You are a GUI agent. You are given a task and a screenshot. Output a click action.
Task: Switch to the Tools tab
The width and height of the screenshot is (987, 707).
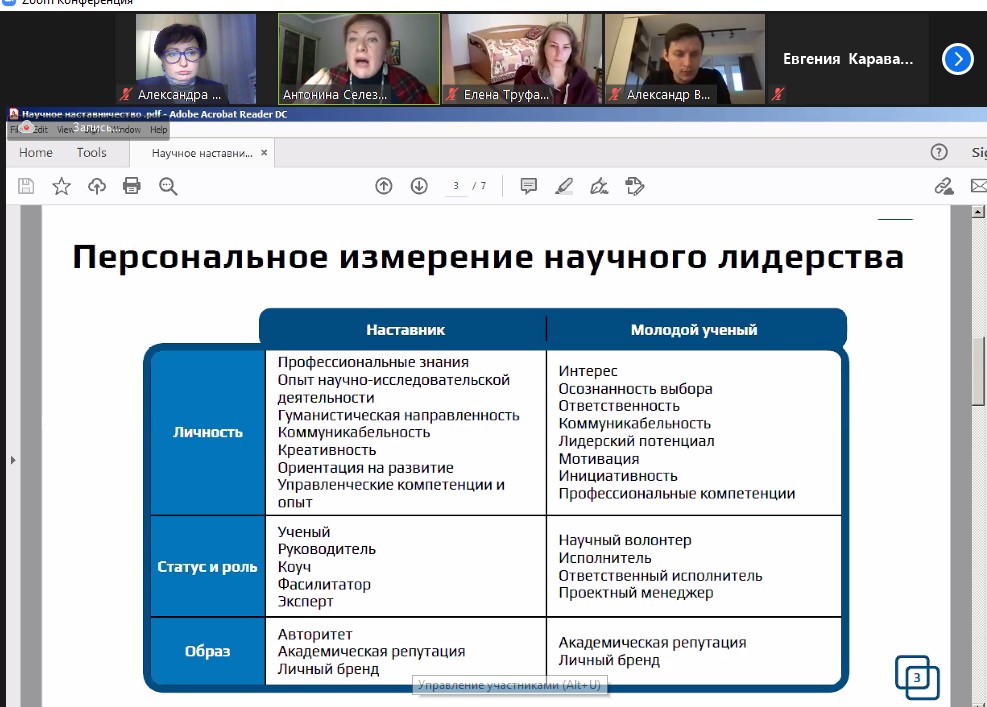click(x=91, y=153)
